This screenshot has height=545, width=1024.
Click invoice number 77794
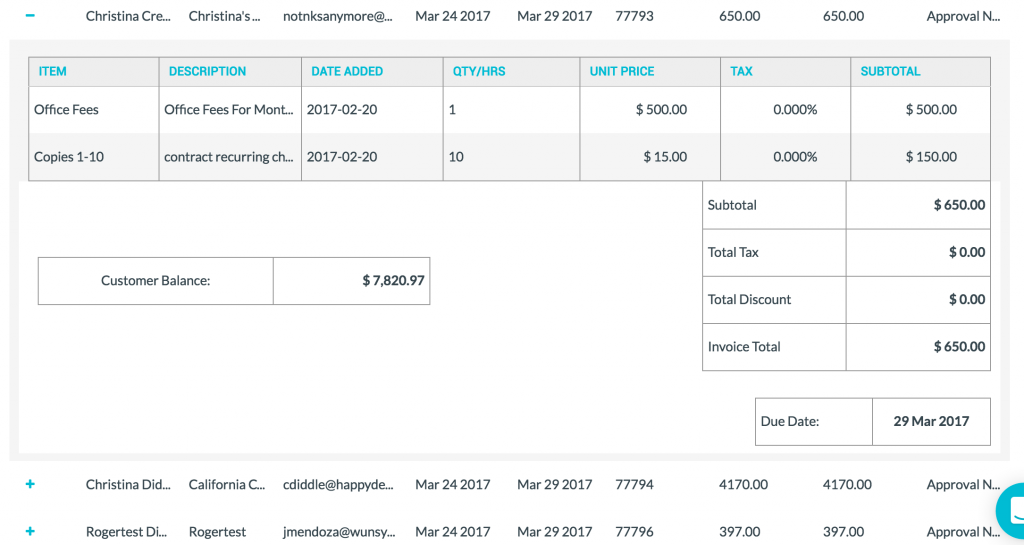click(x=634, y=484)
